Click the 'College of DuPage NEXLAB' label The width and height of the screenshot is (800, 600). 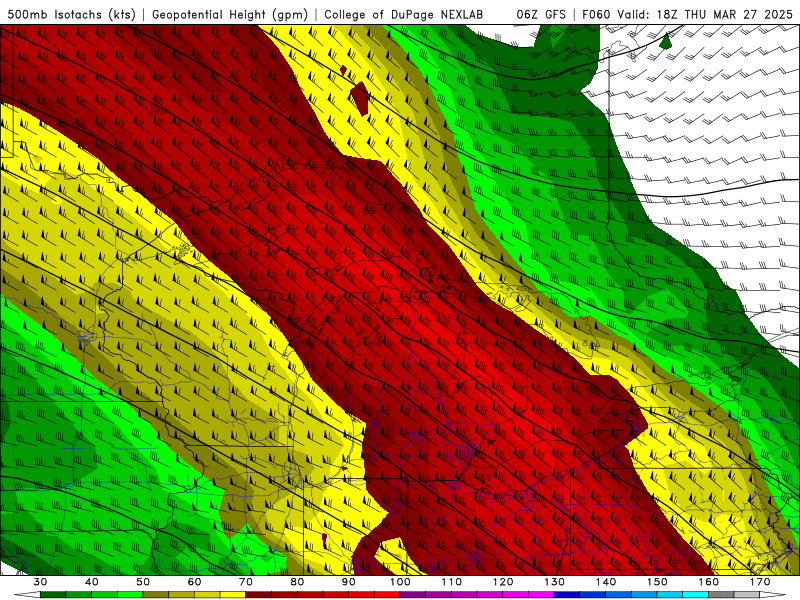404,14
